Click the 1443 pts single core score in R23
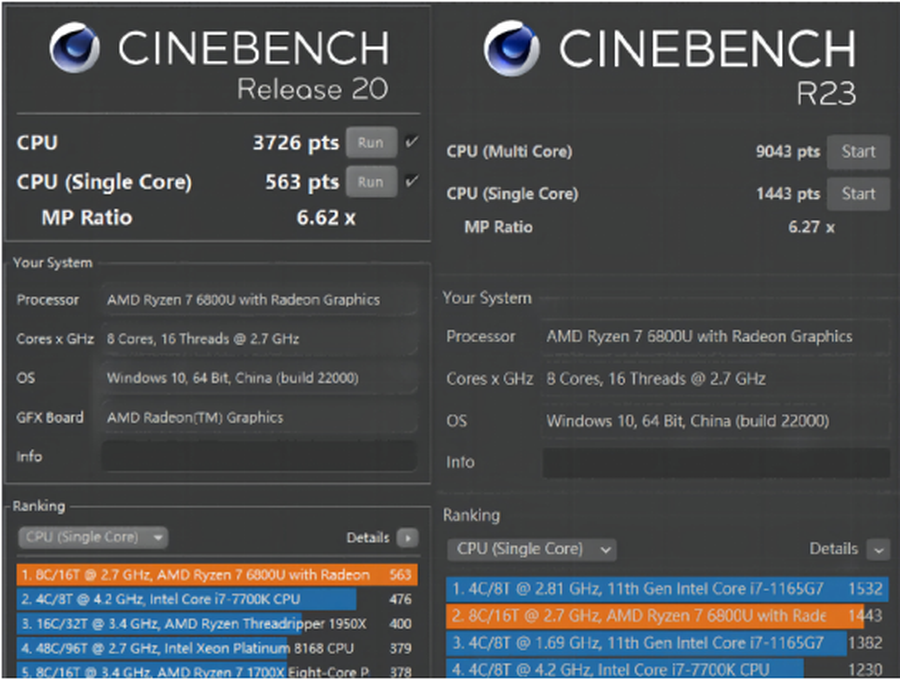 [788, 193]
